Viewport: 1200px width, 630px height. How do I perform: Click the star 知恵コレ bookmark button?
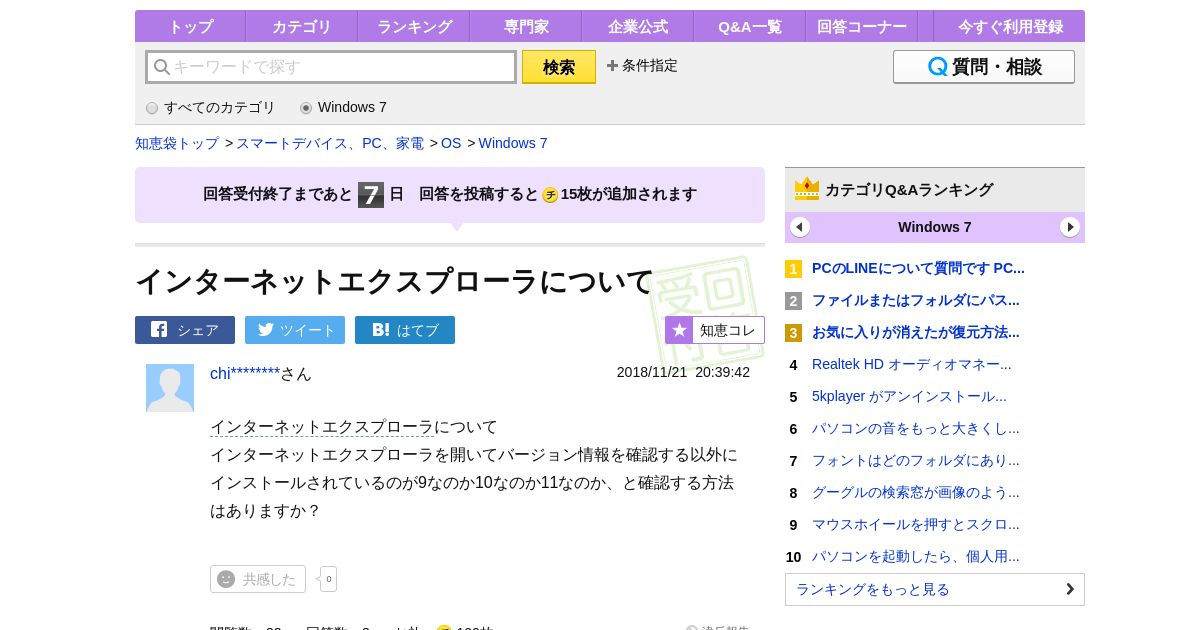(715, 330)
